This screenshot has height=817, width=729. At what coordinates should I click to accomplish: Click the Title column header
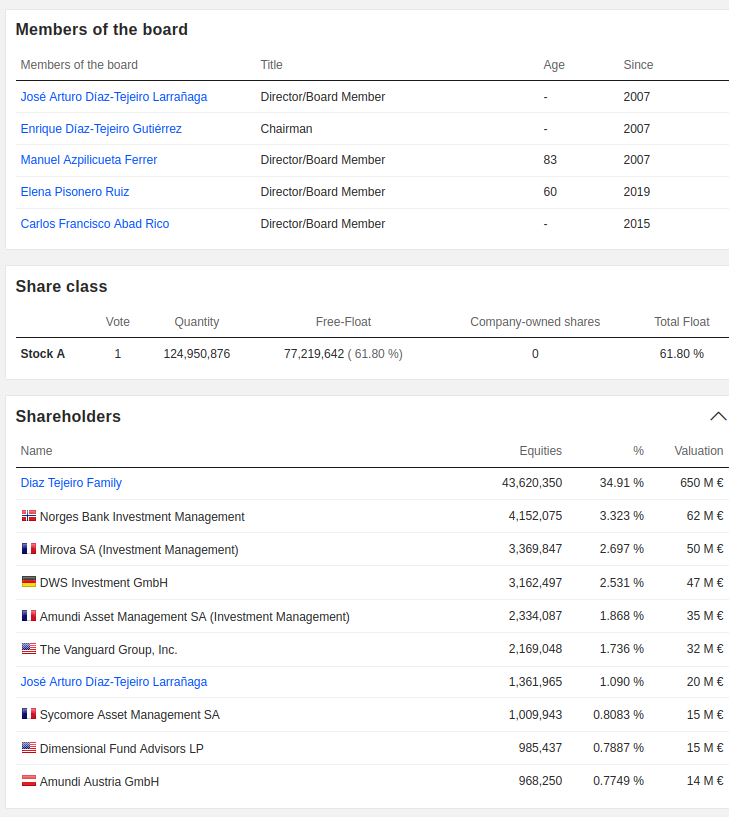(271, 65)
